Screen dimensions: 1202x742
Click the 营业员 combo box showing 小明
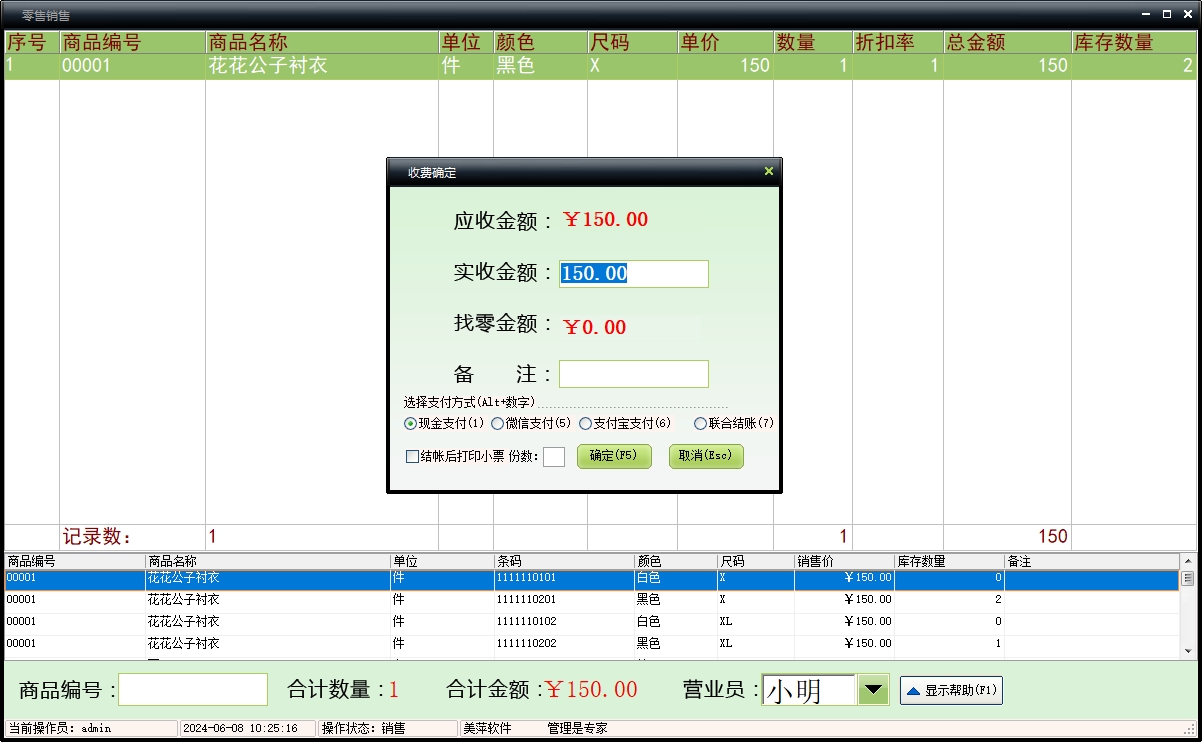click(x=809, y=690)
